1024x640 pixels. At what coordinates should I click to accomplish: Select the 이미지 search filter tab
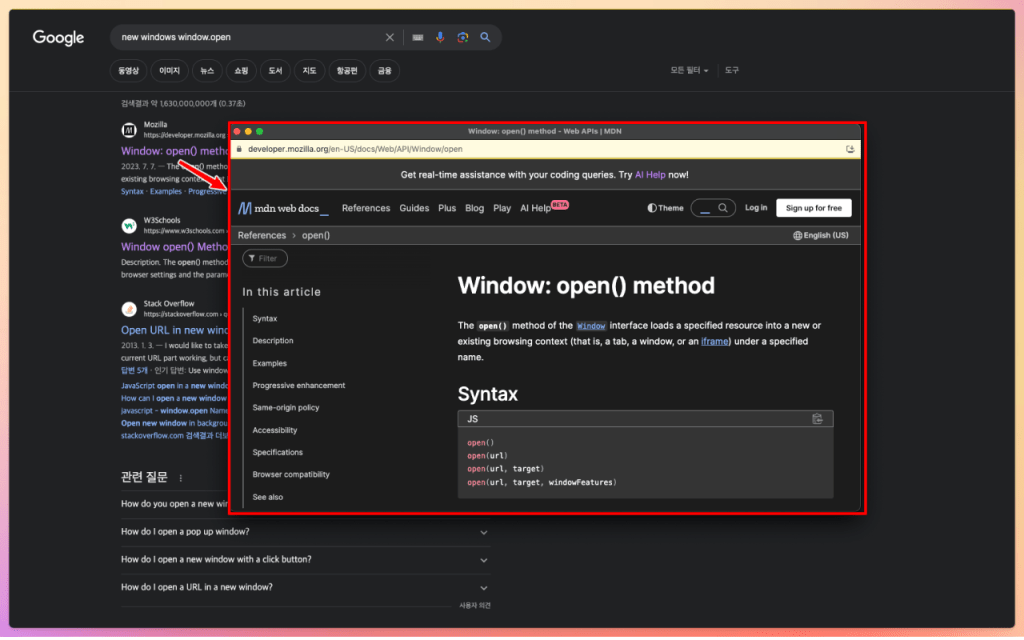[x=169, y=71]
